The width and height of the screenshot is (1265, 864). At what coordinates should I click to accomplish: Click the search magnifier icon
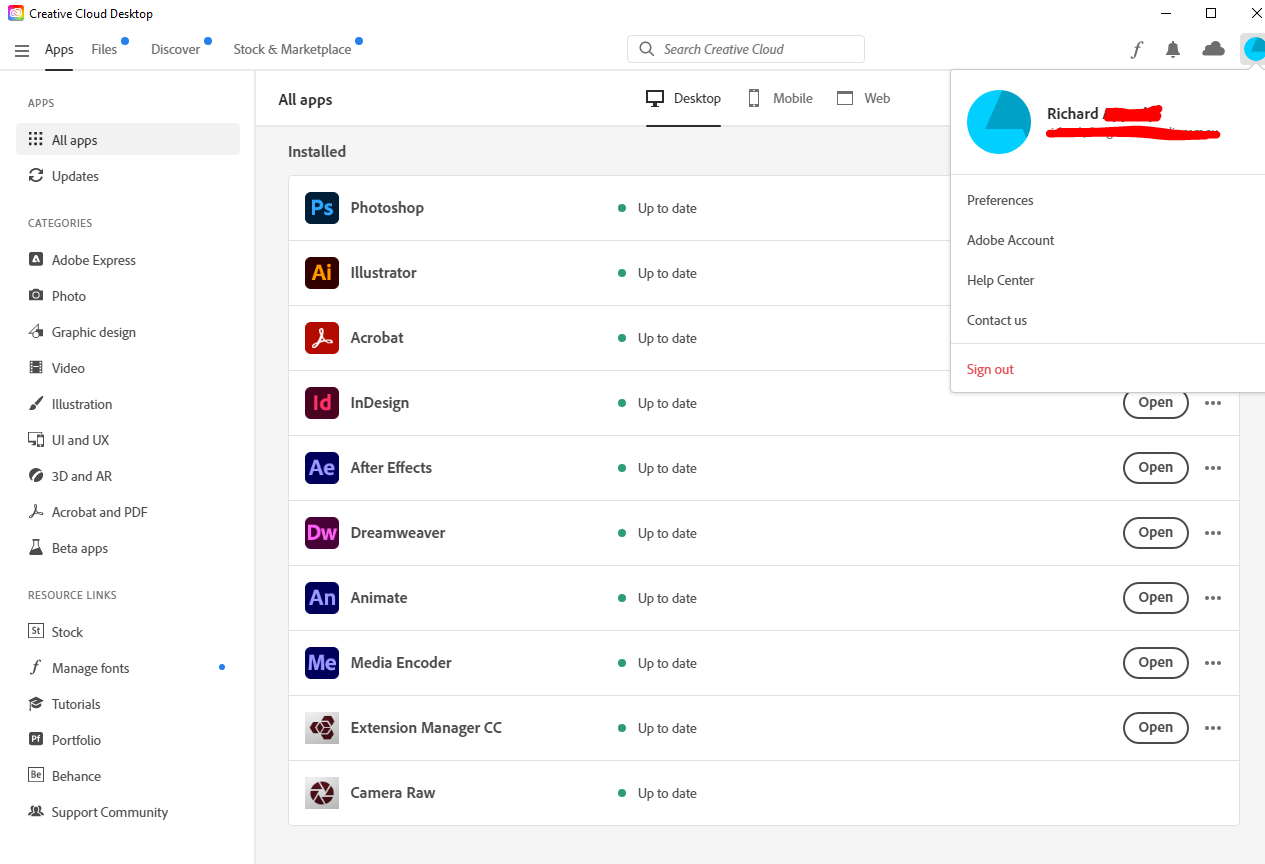[646, 49]
